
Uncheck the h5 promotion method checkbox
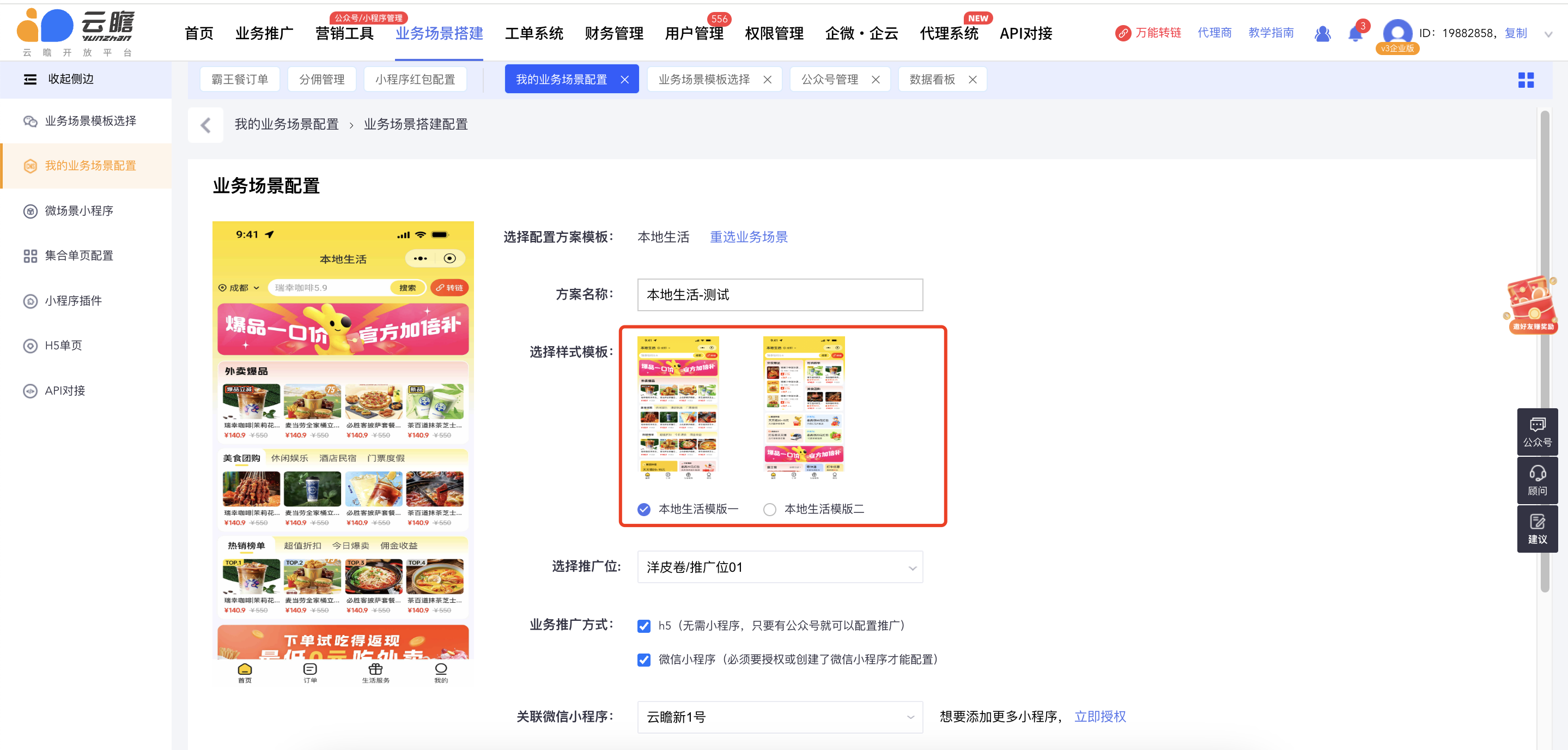[x=643, y=626]
